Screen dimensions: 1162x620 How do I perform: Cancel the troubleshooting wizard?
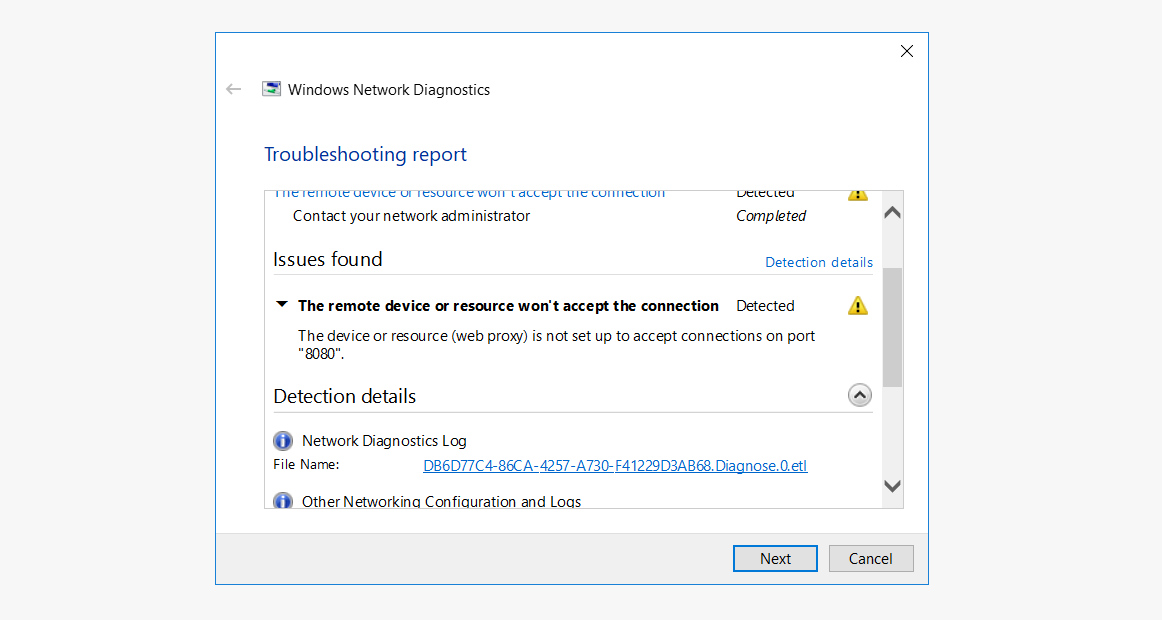pyautogui.click(x=870, y=559)
